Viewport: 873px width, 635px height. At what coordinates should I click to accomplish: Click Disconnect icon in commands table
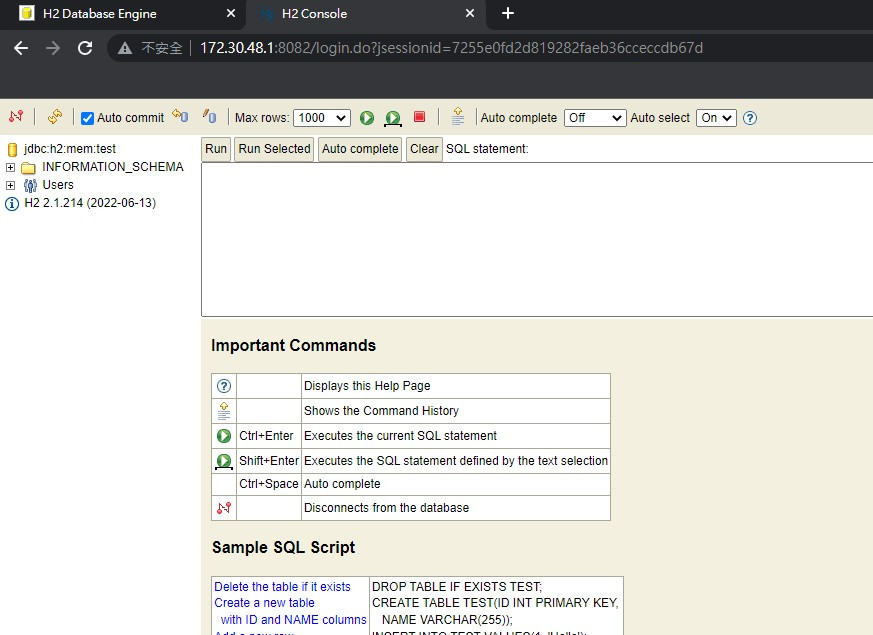[x=224, y=508]
